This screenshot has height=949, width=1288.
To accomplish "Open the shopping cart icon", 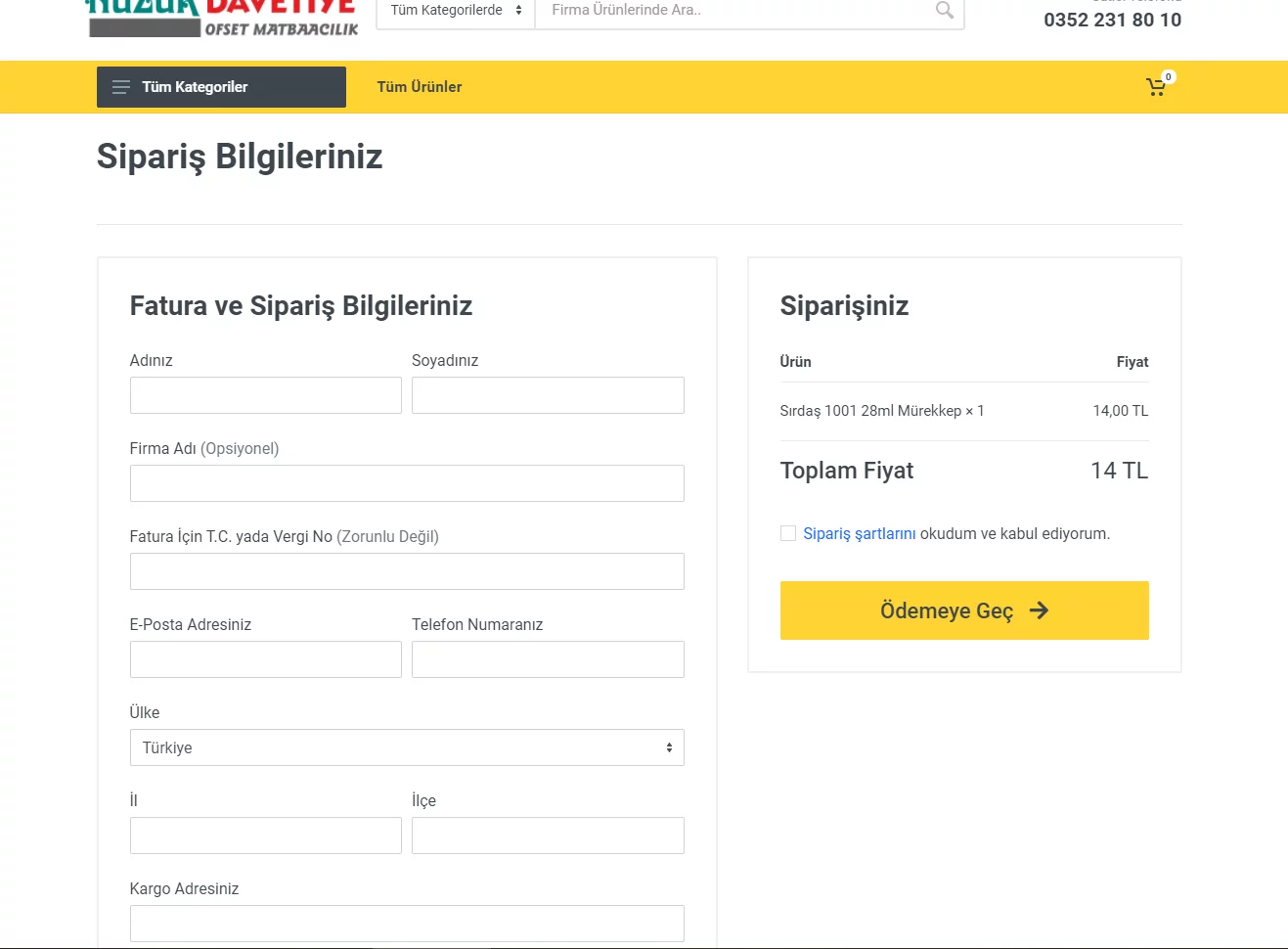I will [x=1156, y=87].
